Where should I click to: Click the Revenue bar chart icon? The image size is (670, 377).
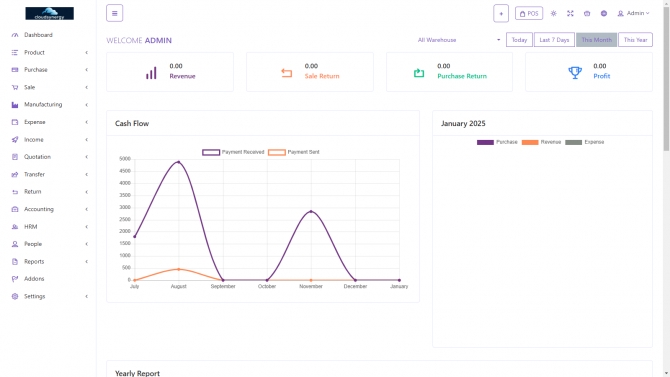tap(151, 73)
